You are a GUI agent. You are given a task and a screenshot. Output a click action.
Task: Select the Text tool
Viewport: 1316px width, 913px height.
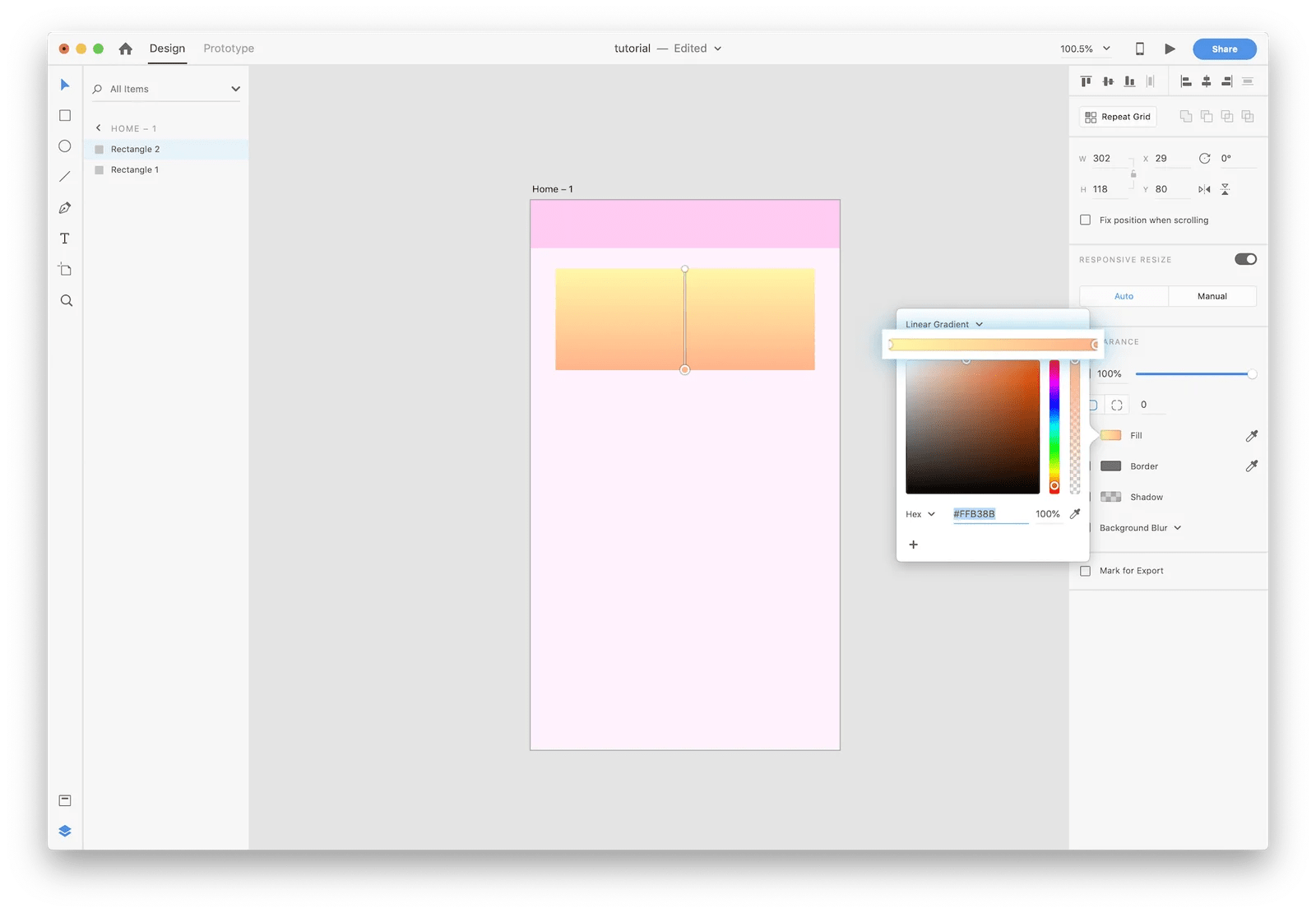65,239
